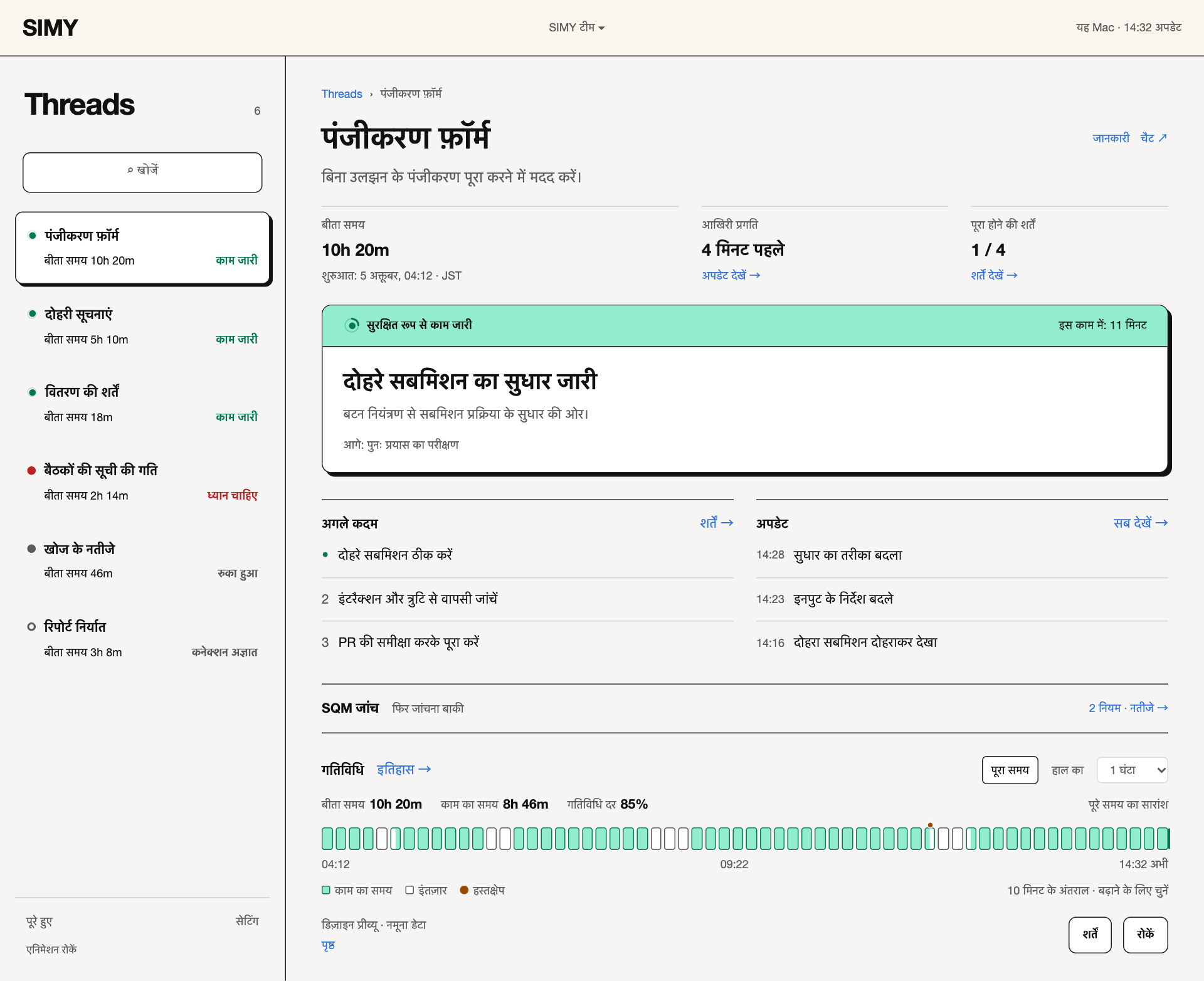Click the रोकें stop button
Screen dimensions: 1204x981
pos(1145,935)
